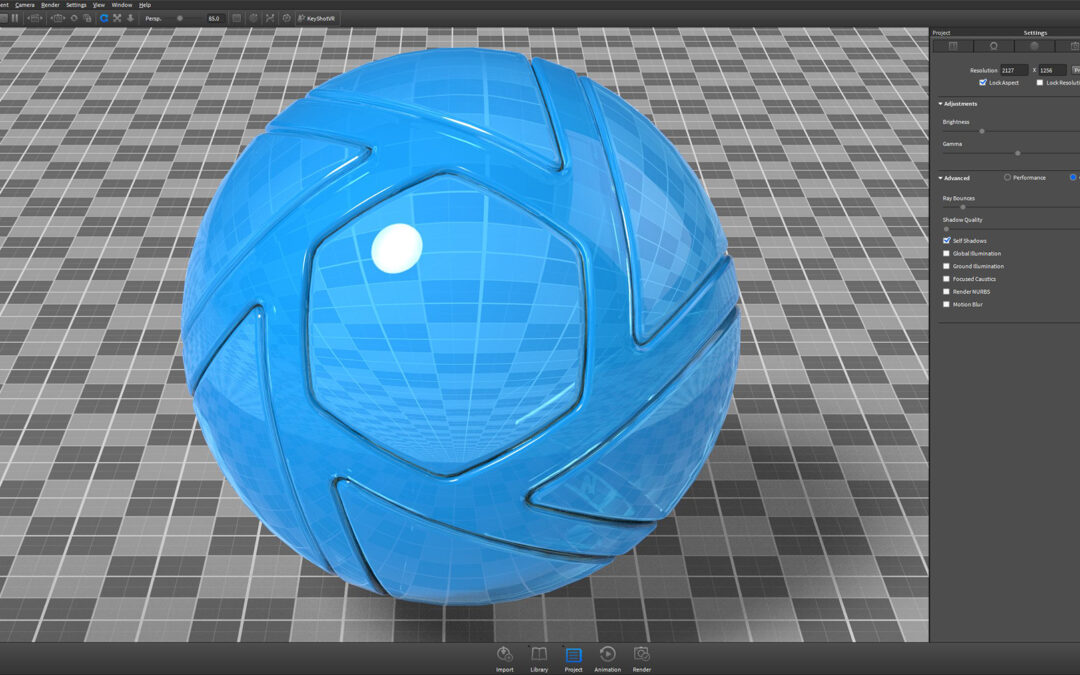The height and width of the screenshot is (675, 1080).
Task: Click the resolution width input field
Action: [1014, 70]
